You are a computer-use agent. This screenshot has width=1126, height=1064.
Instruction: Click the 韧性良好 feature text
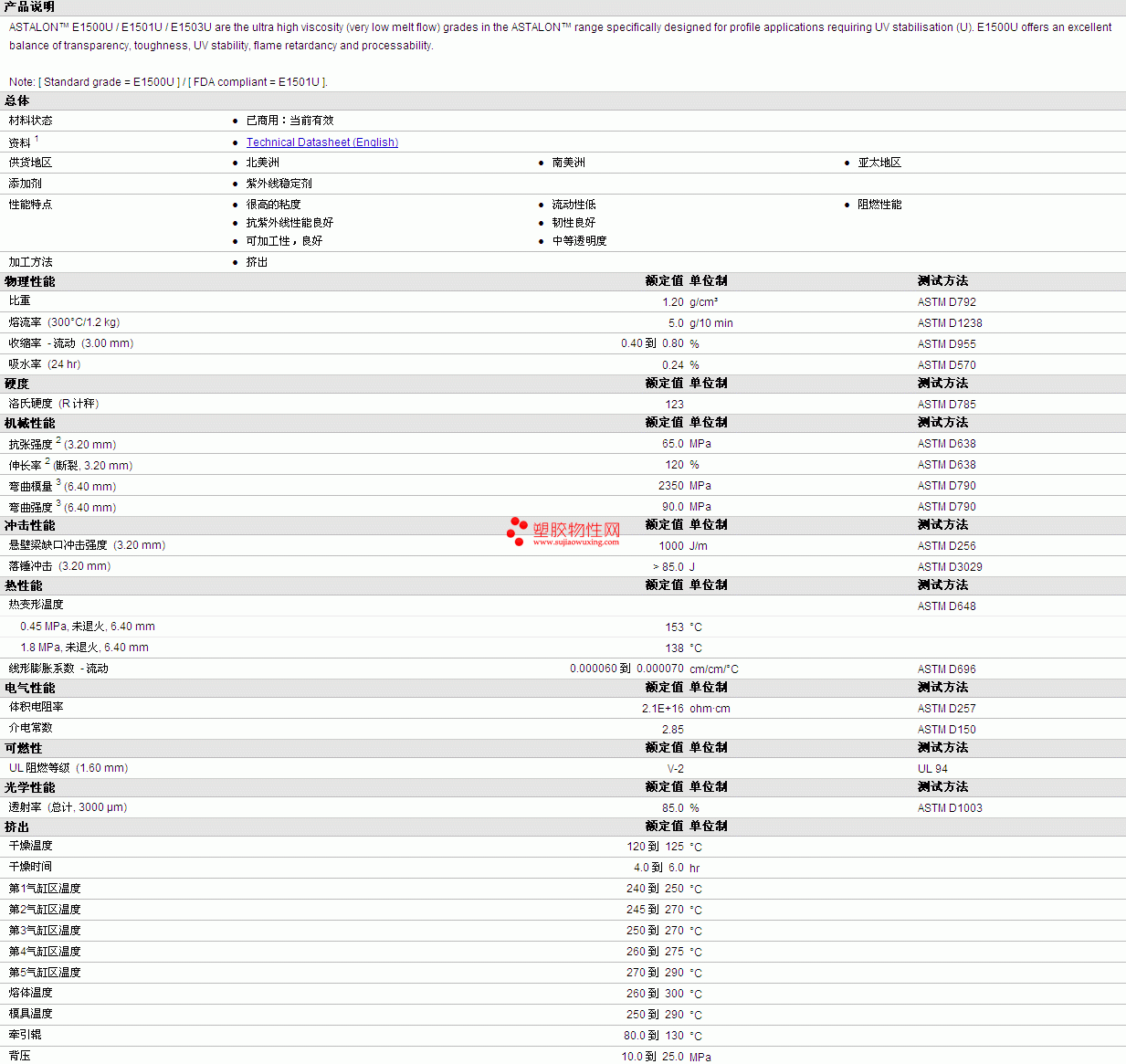(x=574, y=223)
